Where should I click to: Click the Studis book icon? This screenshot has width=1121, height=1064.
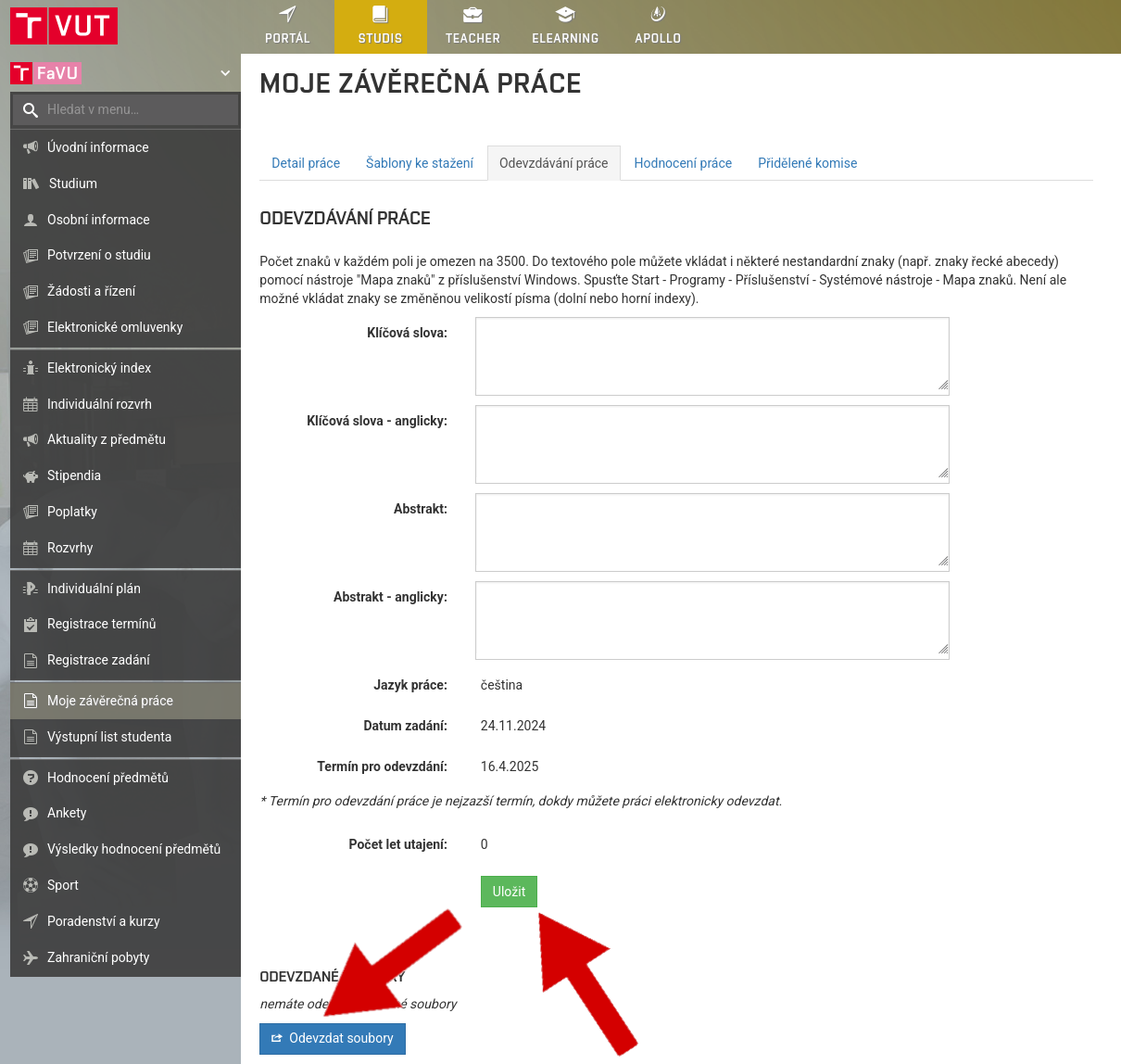tap(380, 14)
